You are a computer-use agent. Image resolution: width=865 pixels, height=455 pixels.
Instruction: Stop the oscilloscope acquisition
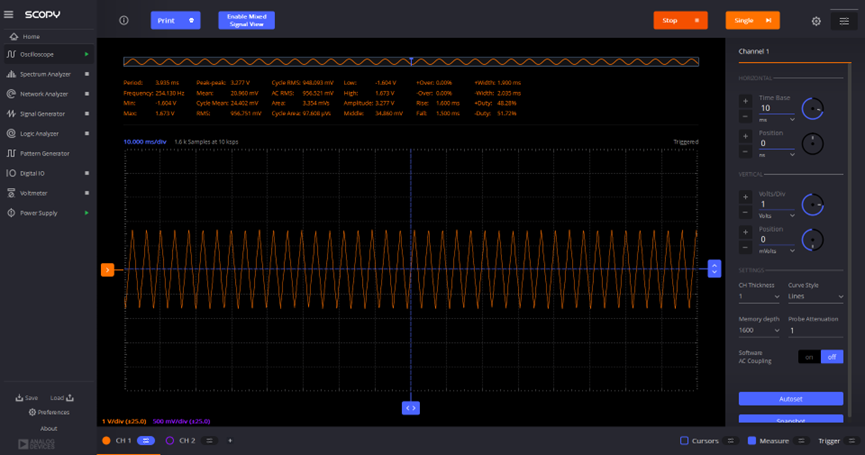[680, 20]
